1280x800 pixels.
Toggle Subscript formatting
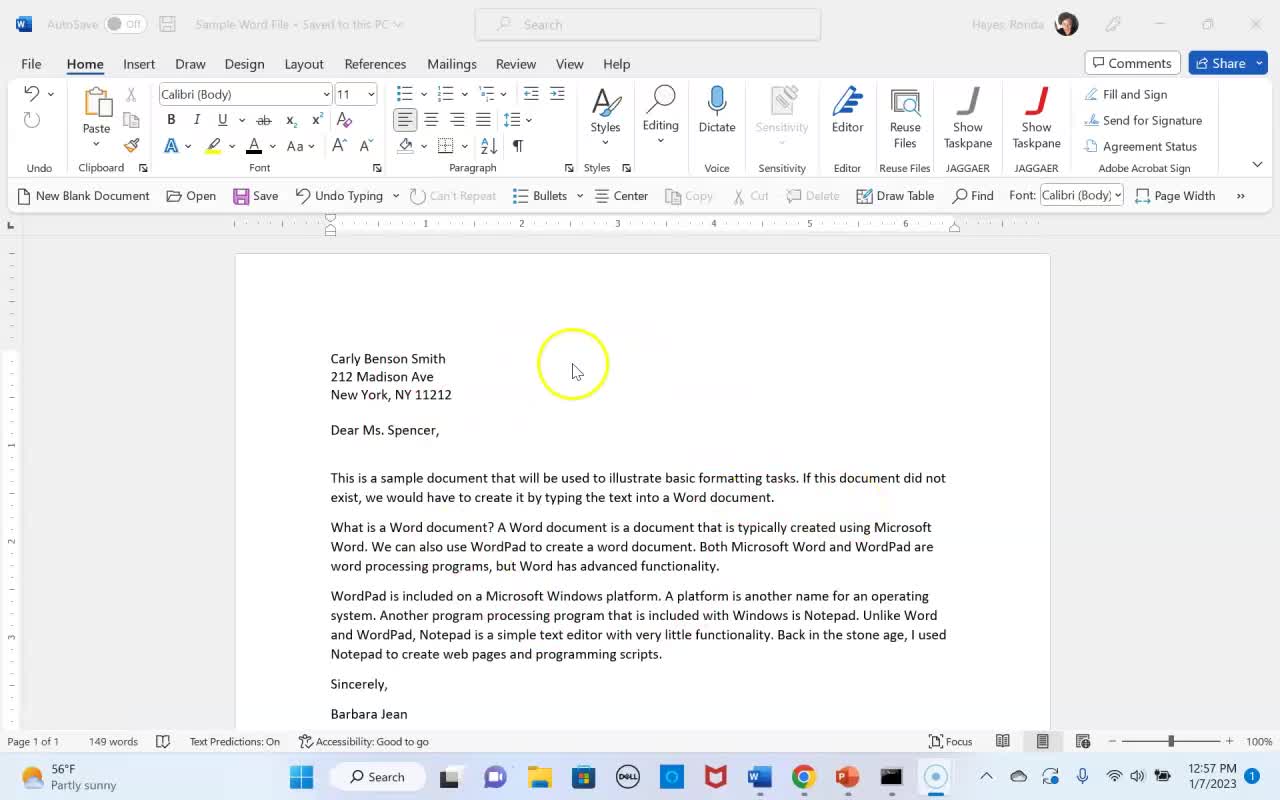point(291,120)
